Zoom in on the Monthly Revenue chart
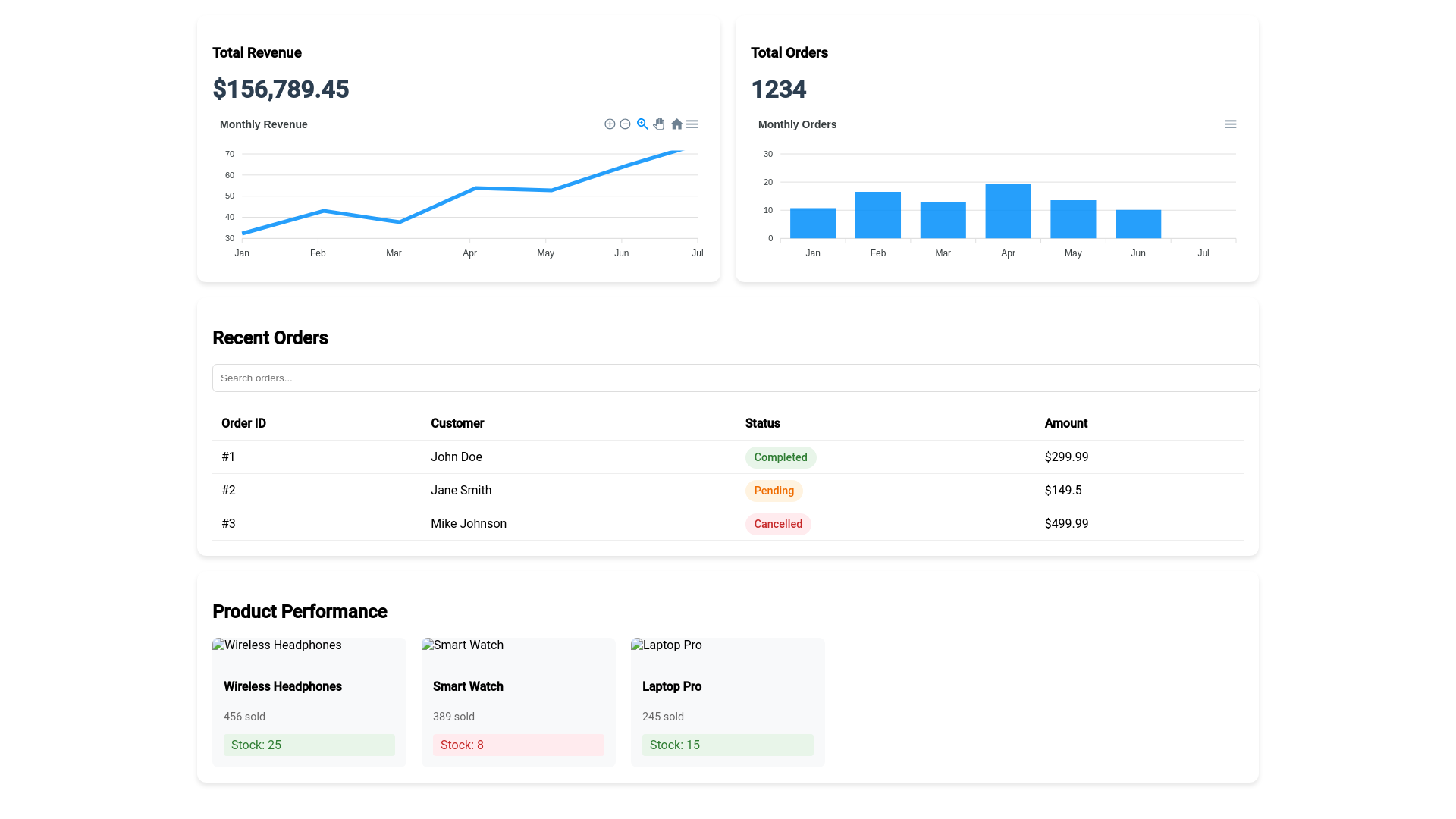 (610, 124)
